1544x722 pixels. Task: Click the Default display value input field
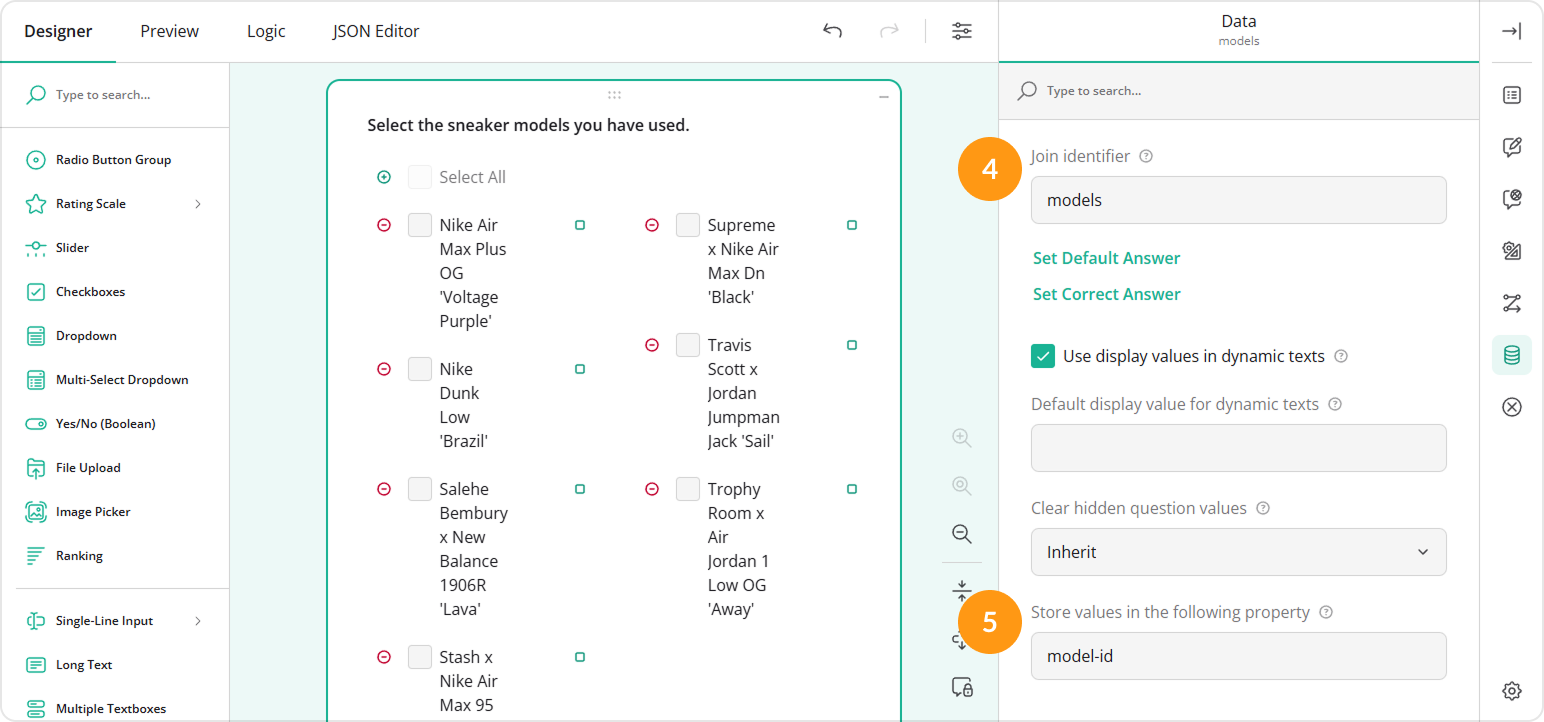click(x=1239, y=448)
